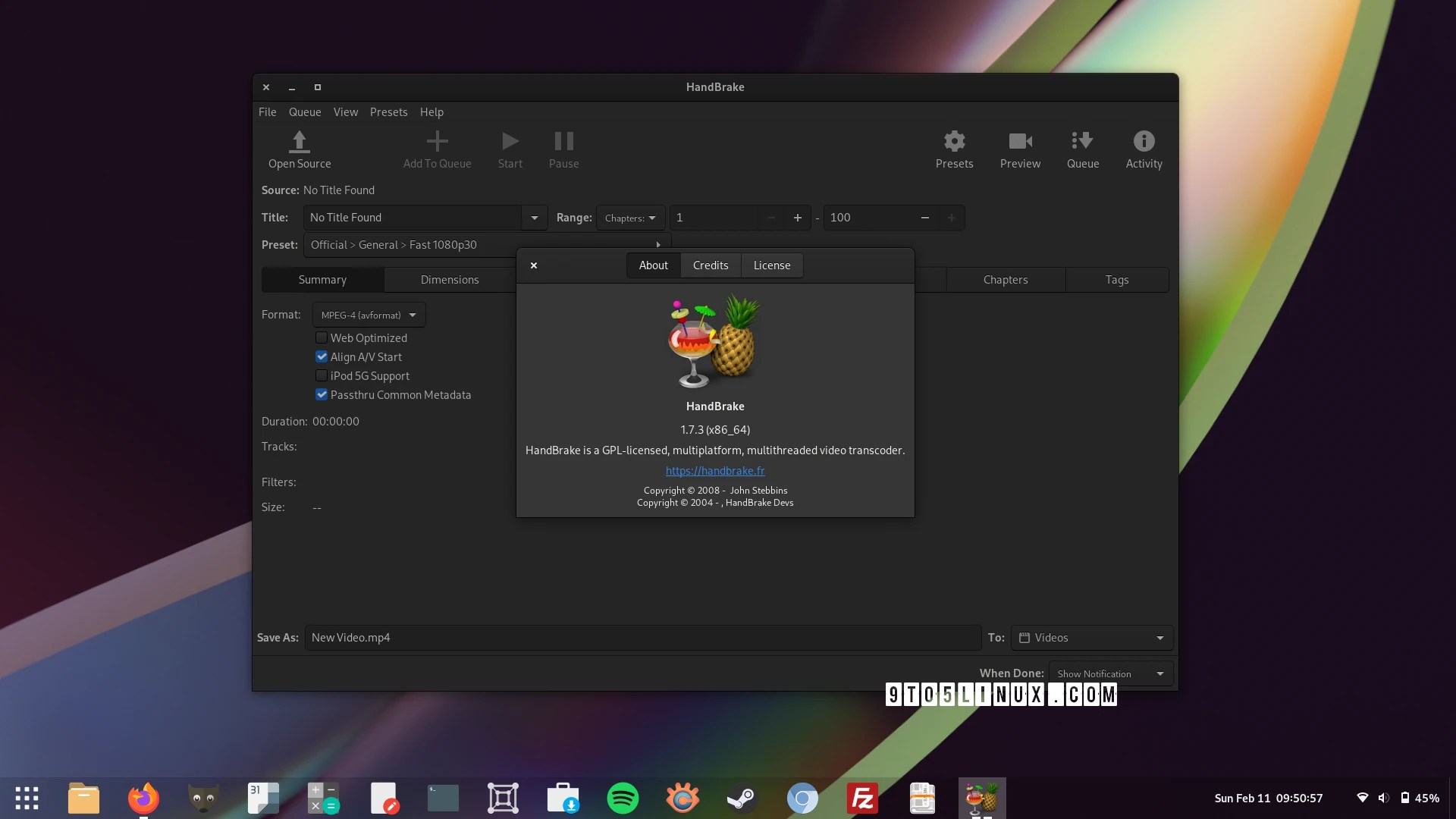Switch to the Credits tab
This screenshot has width=1456, height=819.
[710, 265]
